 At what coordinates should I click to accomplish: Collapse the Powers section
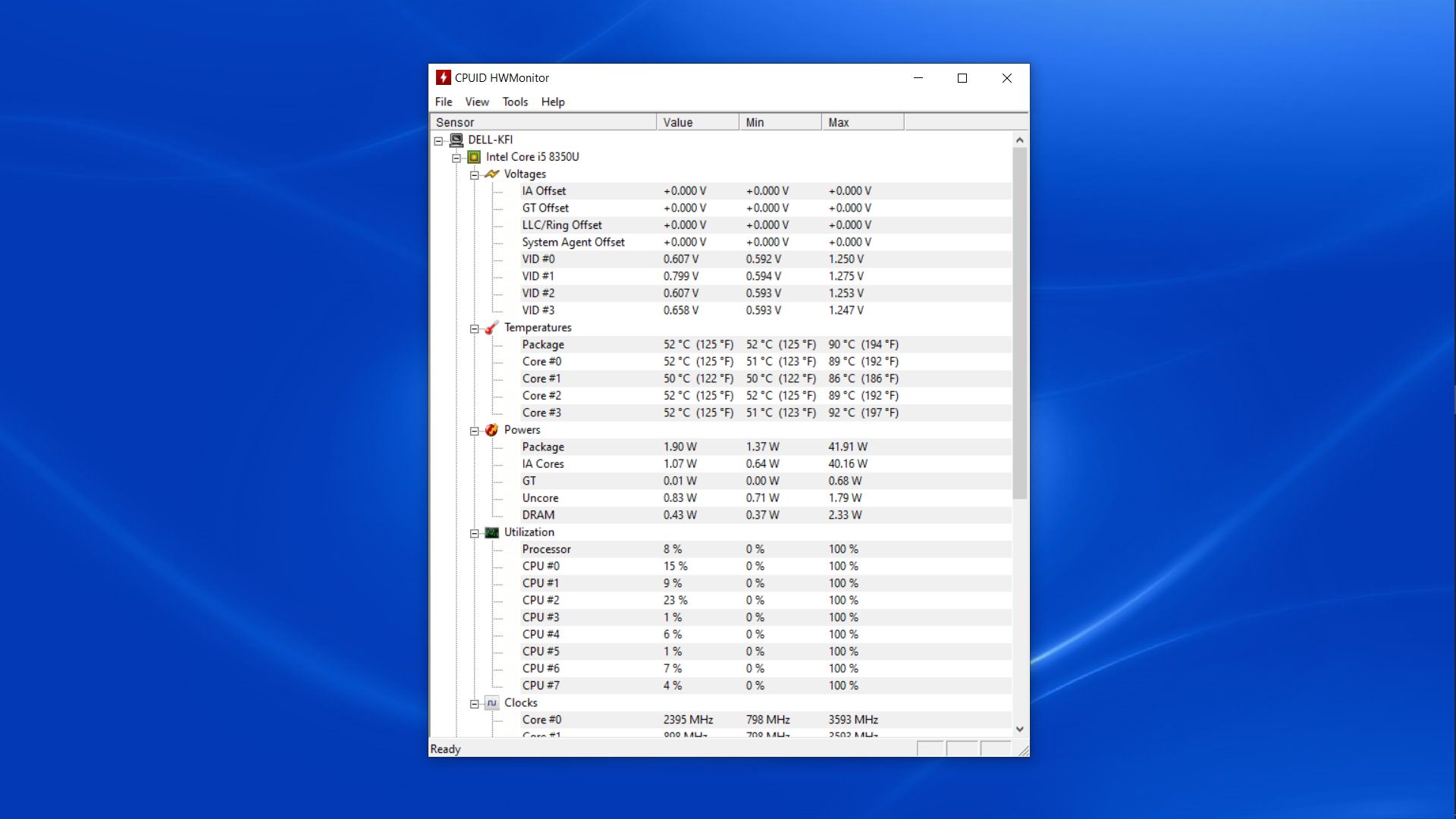(475, 431)
